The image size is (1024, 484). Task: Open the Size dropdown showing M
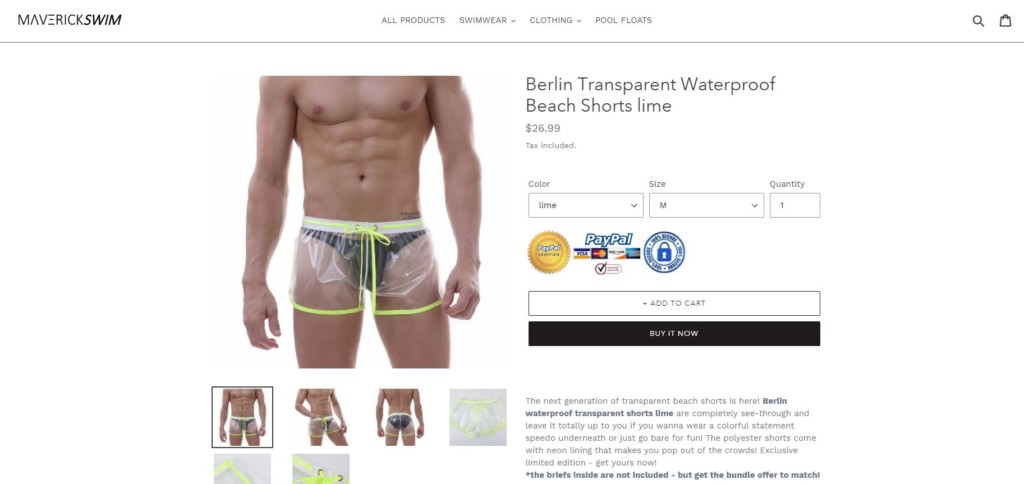tap(706, 205)
